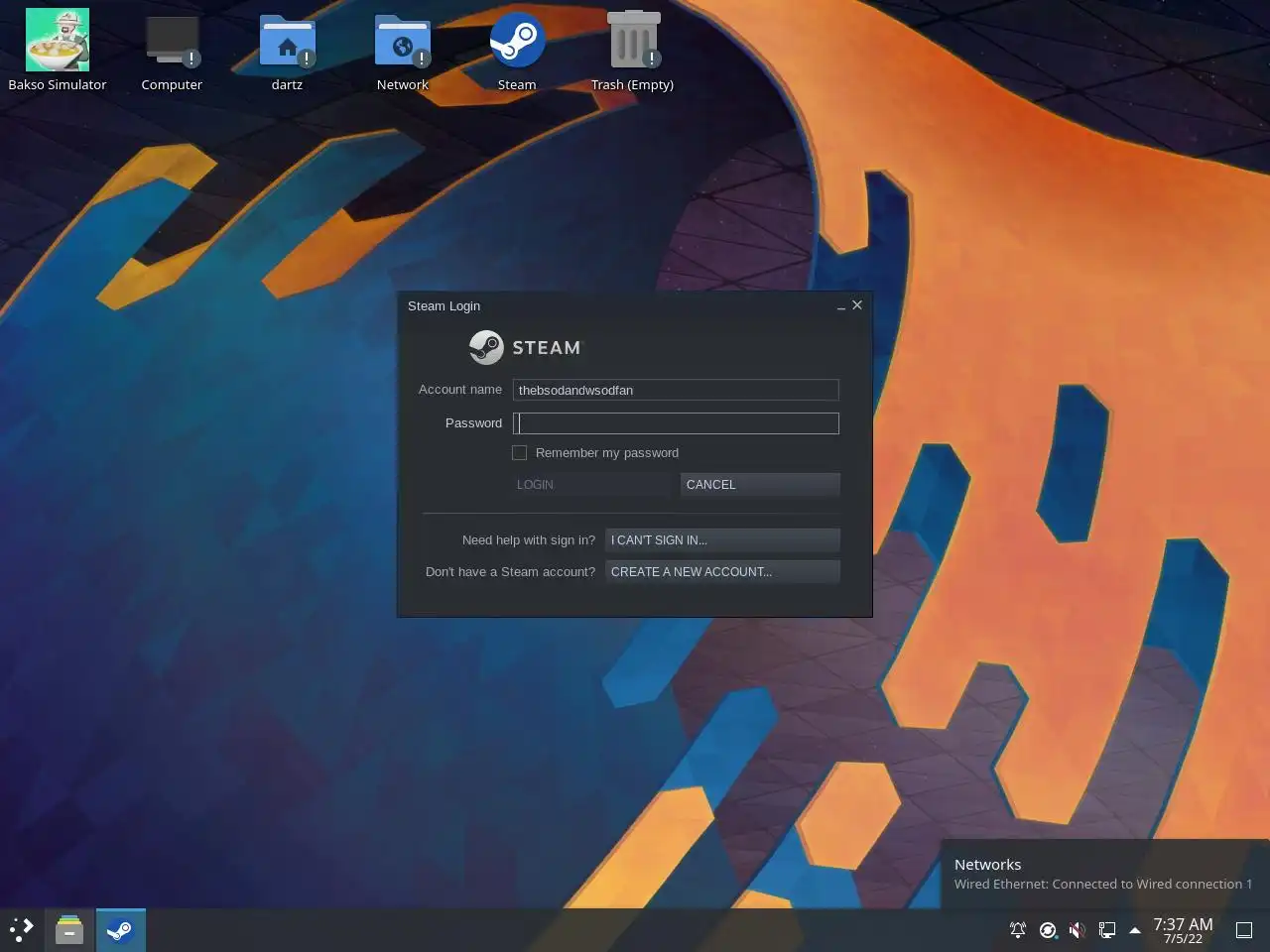Check Remember my password
1270x952 pixels.
[519, 452]
